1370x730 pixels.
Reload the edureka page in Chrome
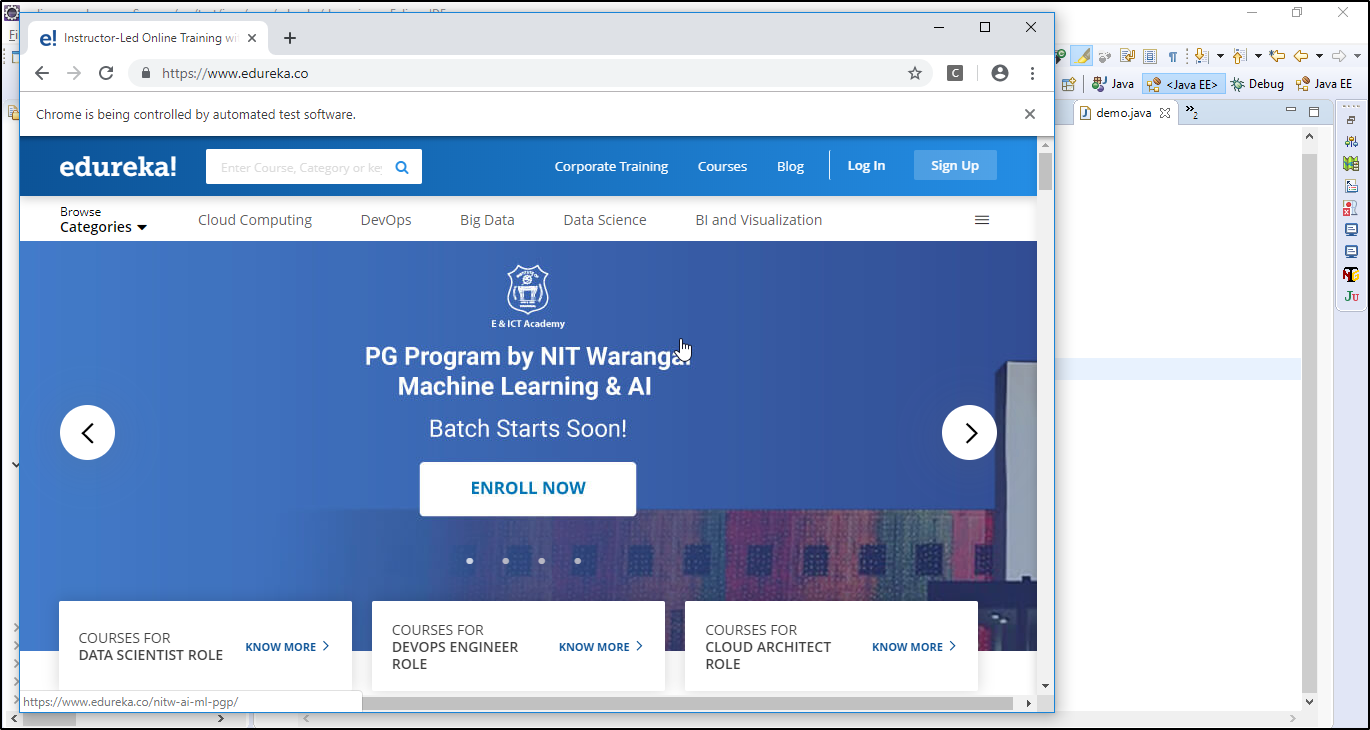pos(106,73)
